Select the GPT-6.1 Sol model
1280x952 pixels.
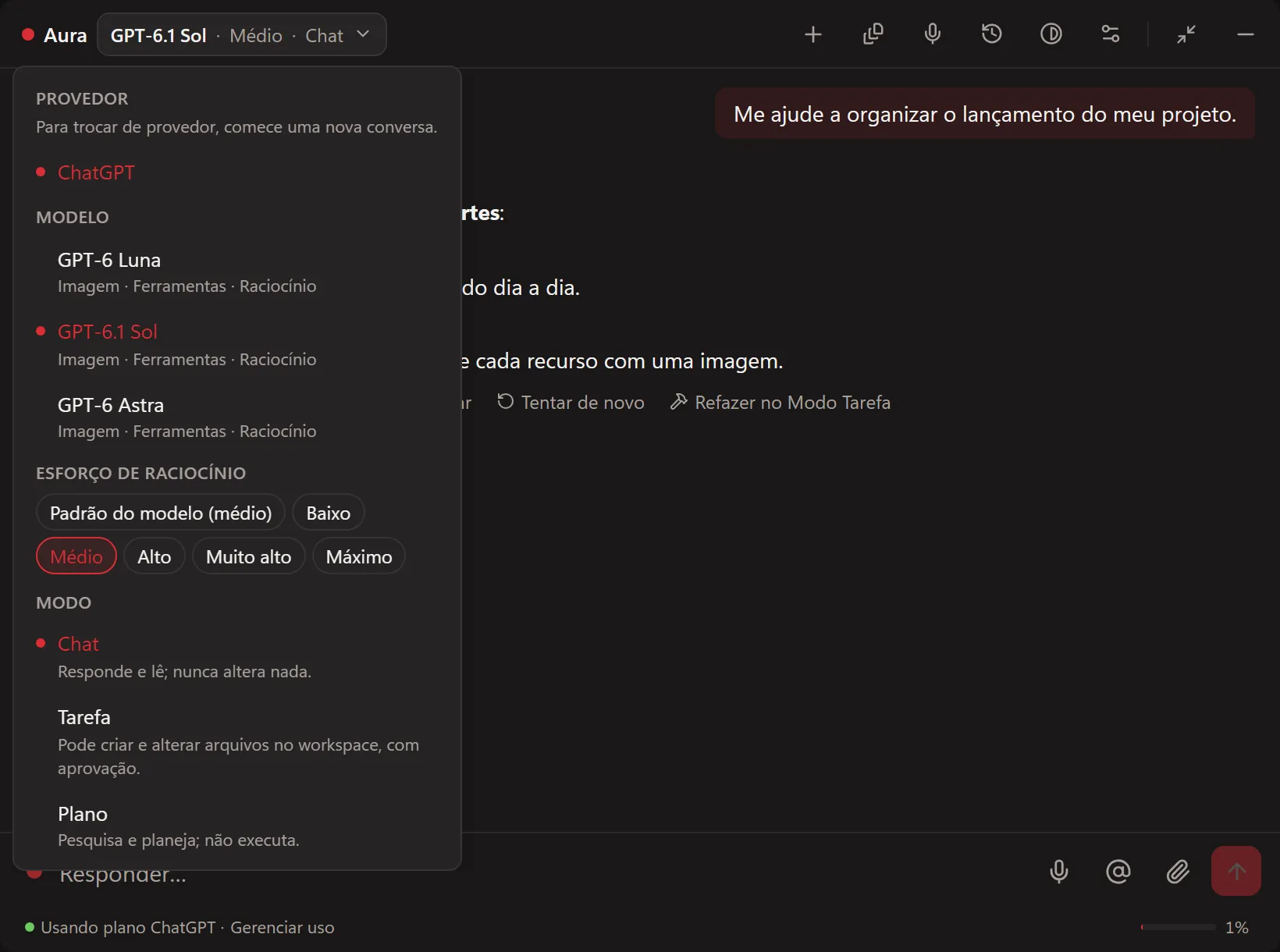[237, 345]
